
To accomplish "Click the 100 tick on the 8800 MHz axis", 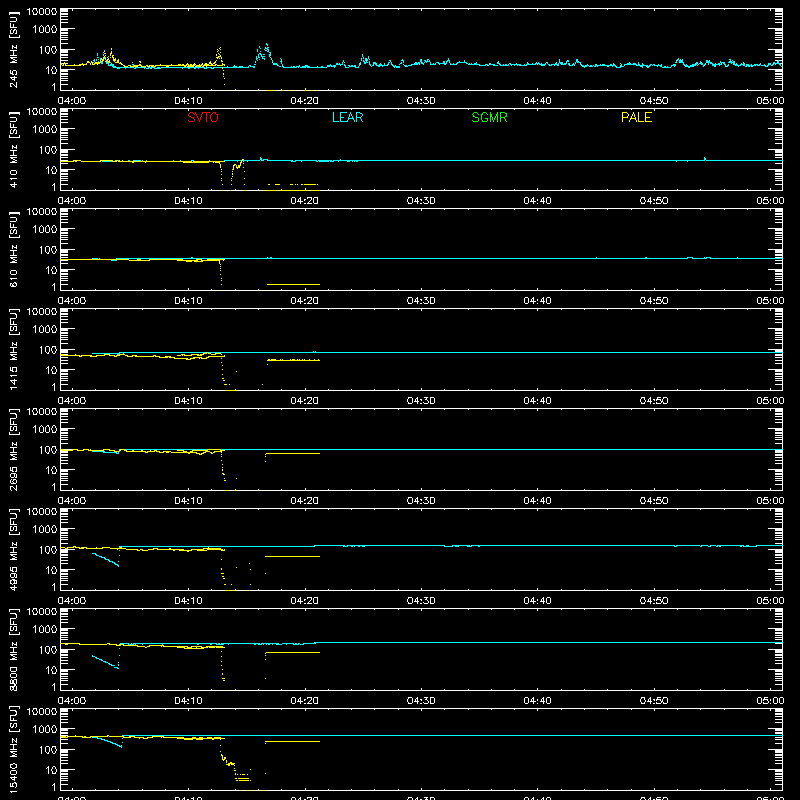I will pos(48,650).
